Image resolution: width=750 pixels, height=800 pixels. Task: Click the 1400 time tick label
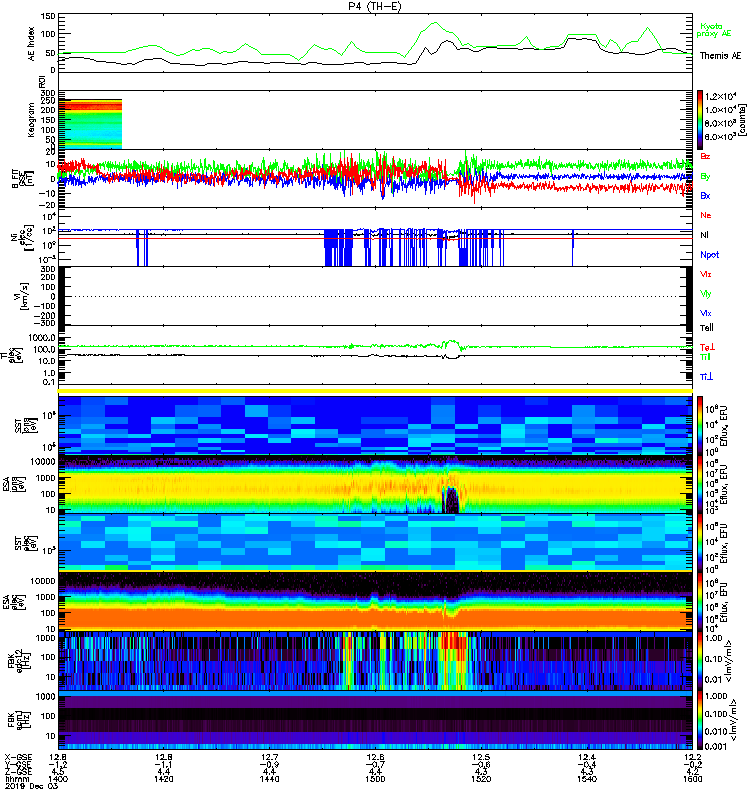(x=57, y=779)
